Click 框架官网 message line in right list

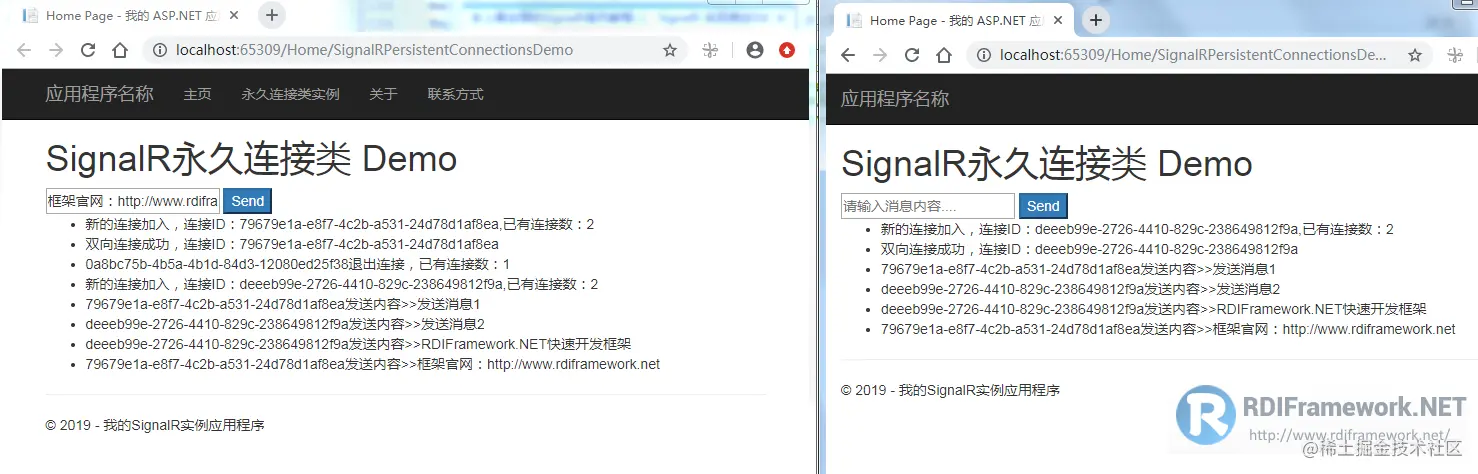coord(1168,329)
